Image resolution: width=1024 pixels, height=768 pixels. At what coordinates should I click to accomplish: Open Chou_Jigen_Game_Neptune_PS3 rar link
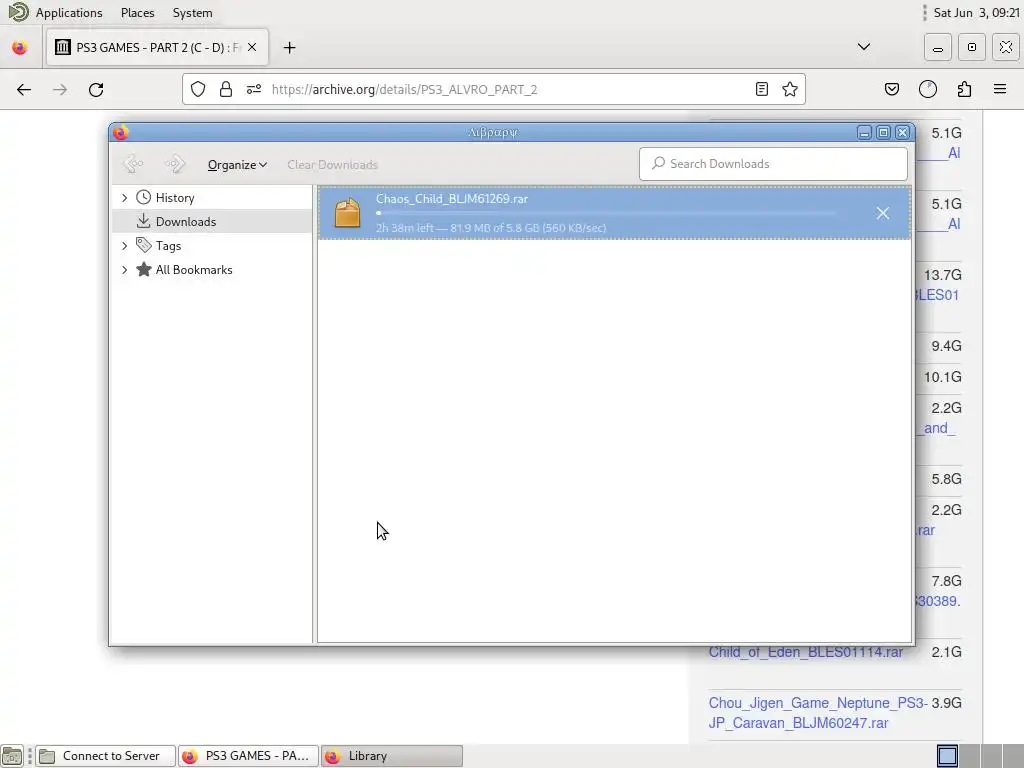(x=818, y=712)
